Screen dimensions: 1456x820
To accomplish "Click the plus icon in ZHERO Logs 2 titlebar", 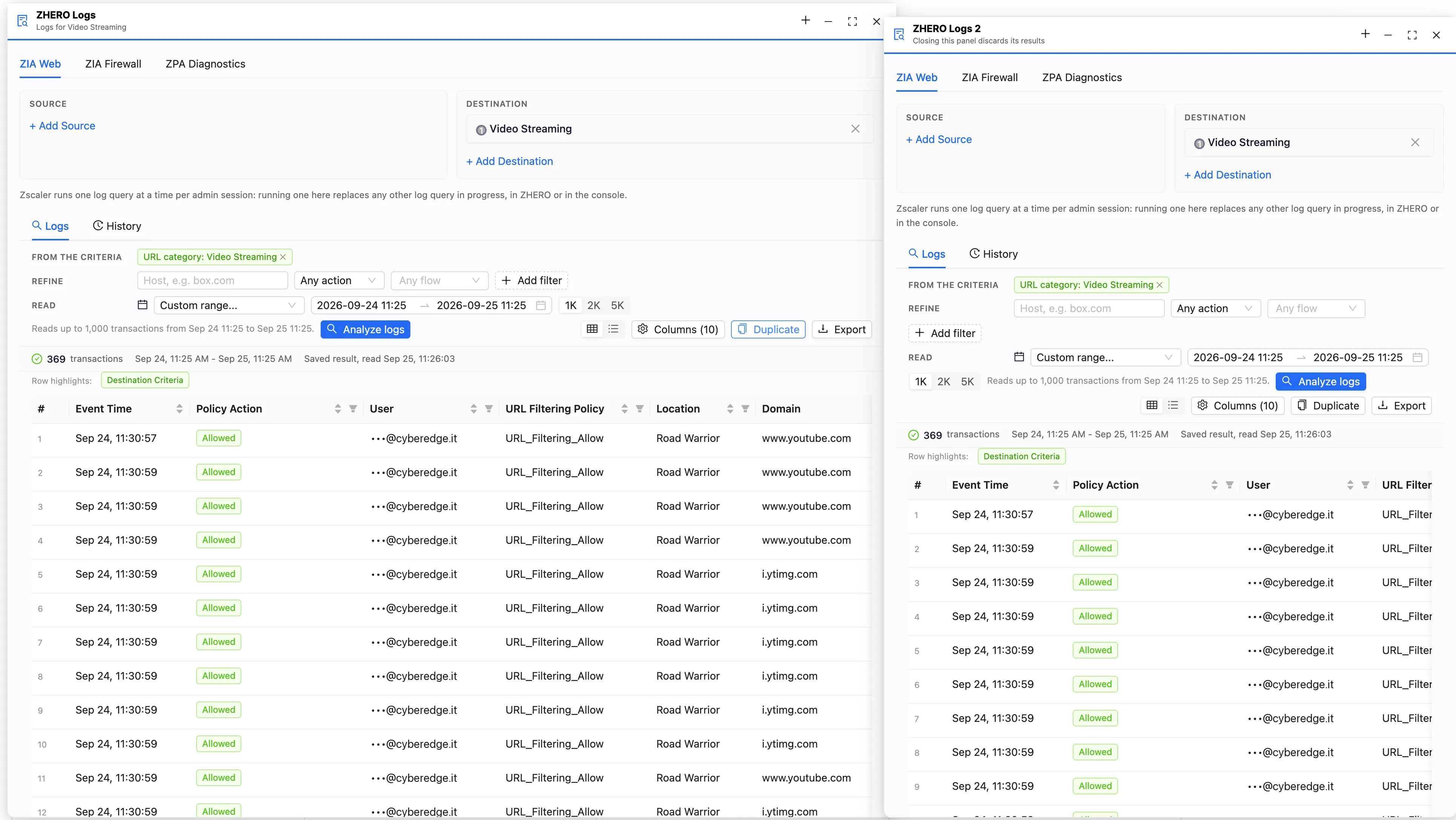I will [x=1365, y=34].
